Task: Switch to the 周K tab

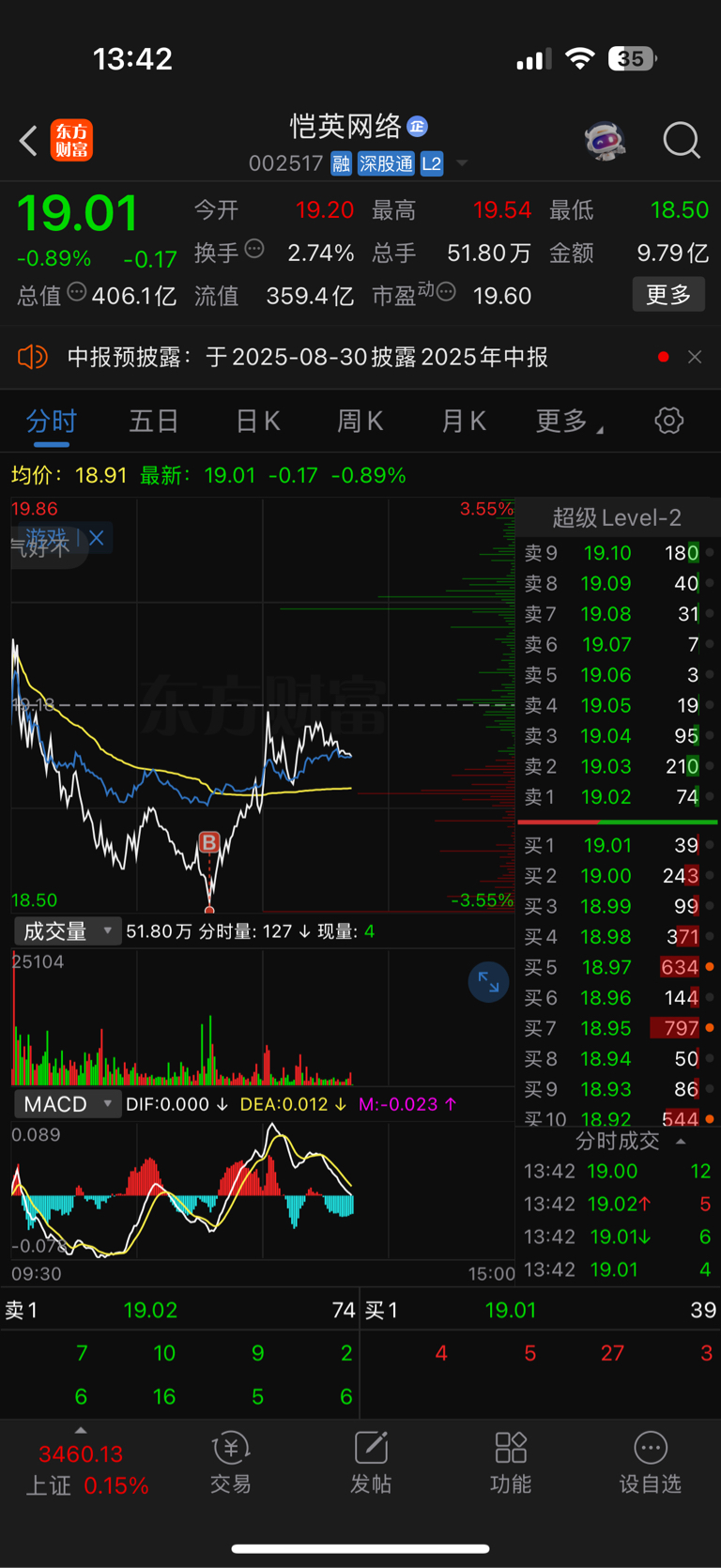Action: point(360,422)
